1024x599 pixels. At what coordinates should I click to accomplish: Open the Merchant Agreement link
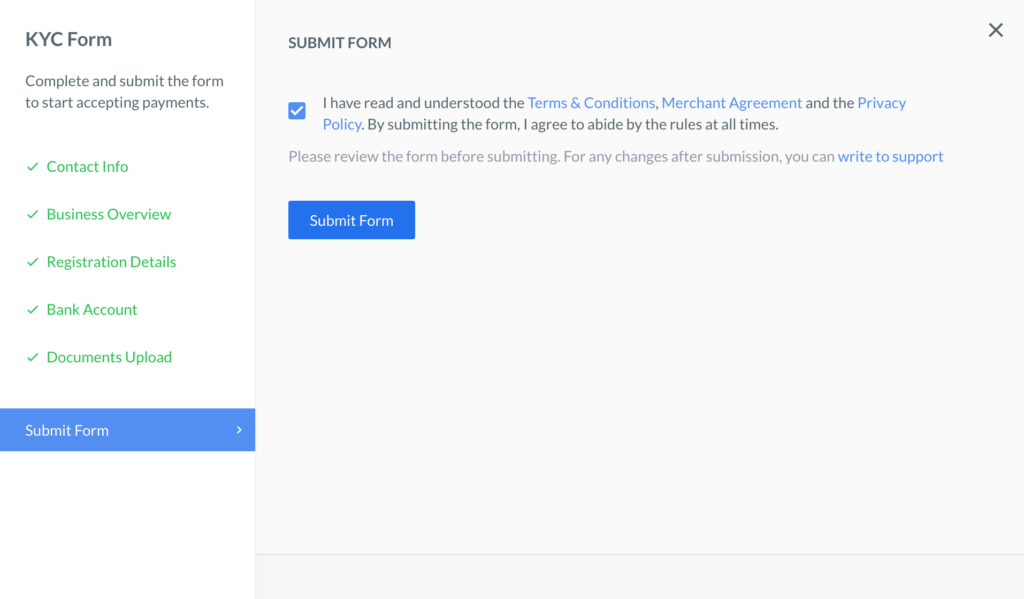click(731, 102)
